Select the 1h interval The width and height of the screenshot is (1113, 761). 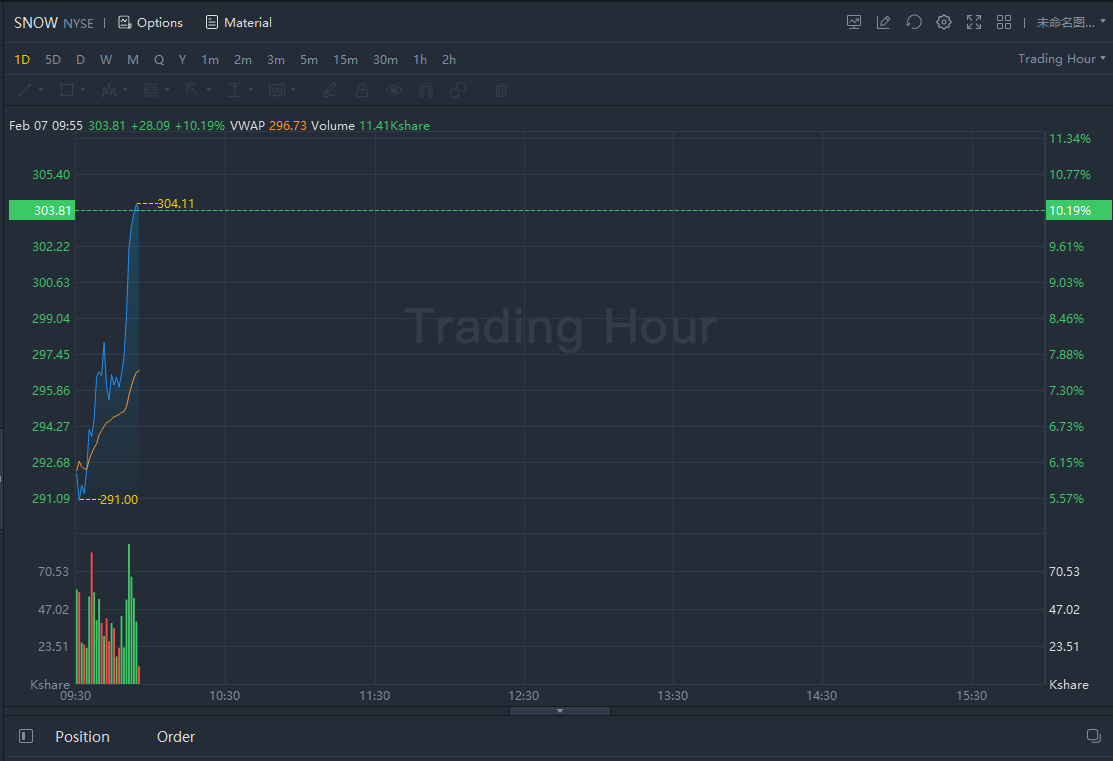coord(420,60)
